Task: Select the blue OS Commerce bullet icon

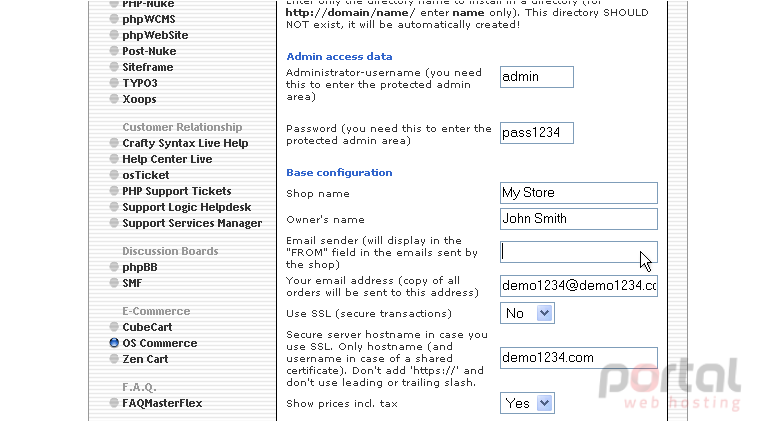Action: (x=114, y=343)
